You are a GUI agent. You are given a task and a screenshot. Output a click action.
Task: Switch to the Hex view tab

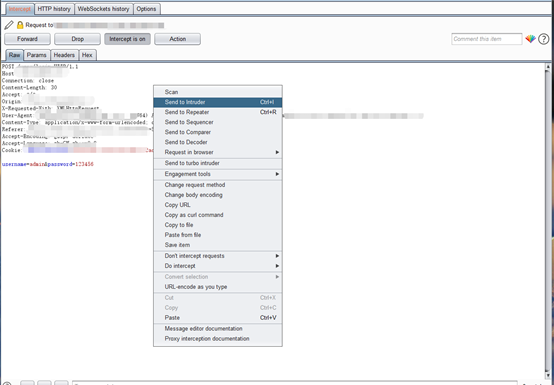87,55
